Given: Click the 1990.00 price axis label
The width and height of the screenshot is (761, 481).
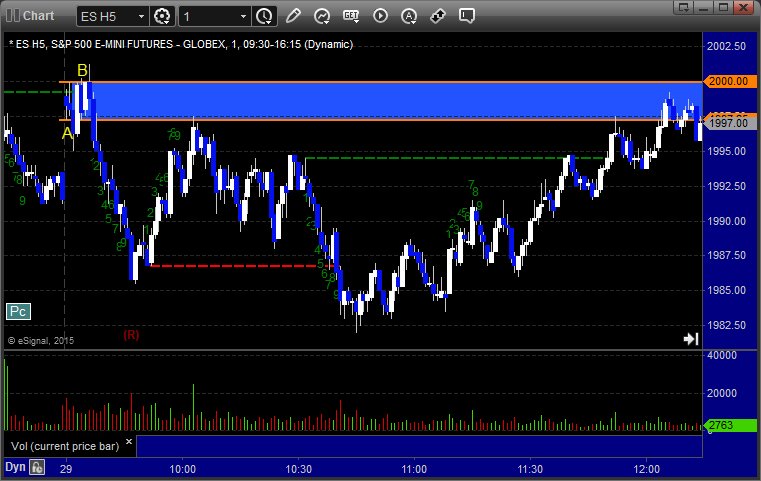Looking at the screenshot, I should (727, 221).
